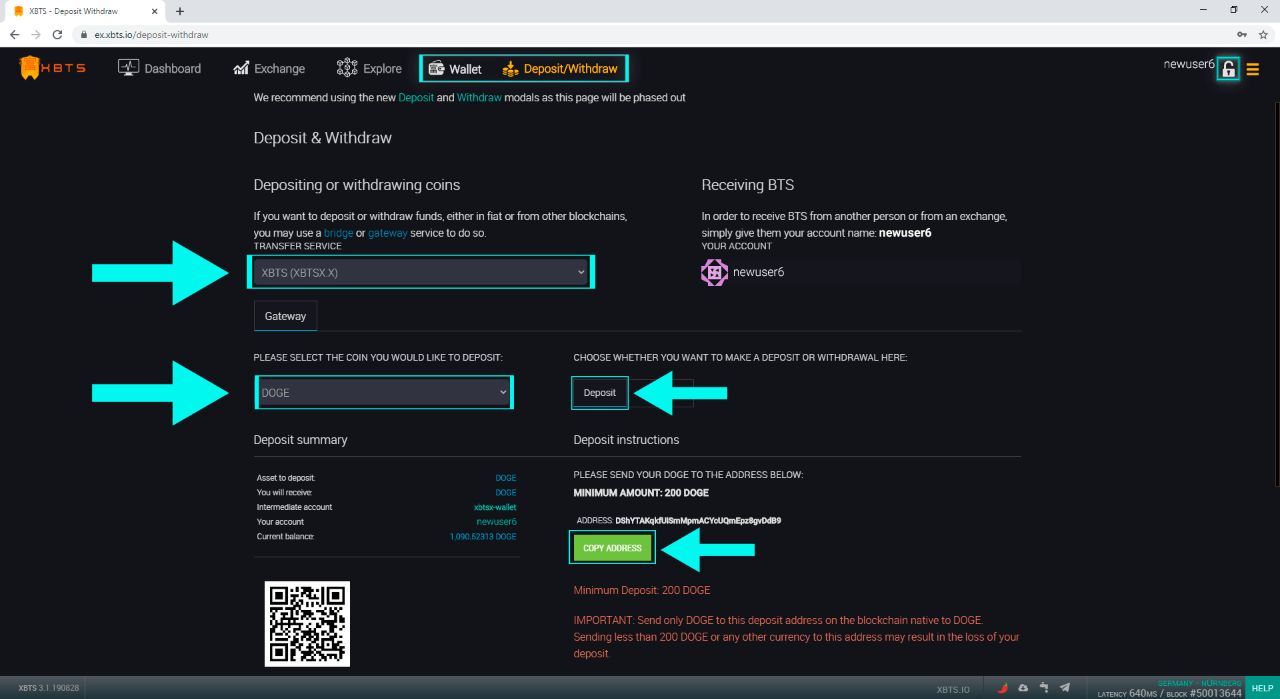This screenshot has height=699, width=1280.
Task: Open a new browser tab
Action: [180, 11]
